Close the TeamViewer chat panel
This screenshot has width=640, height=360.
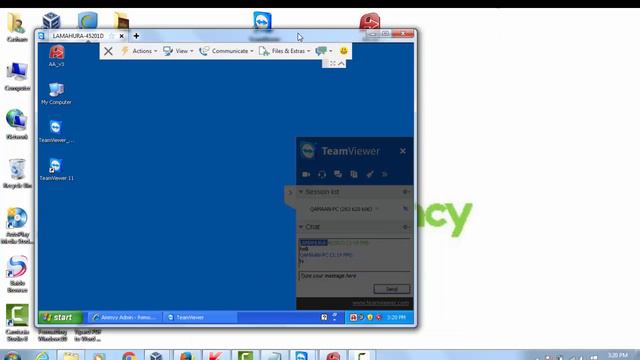click(403, 151)
